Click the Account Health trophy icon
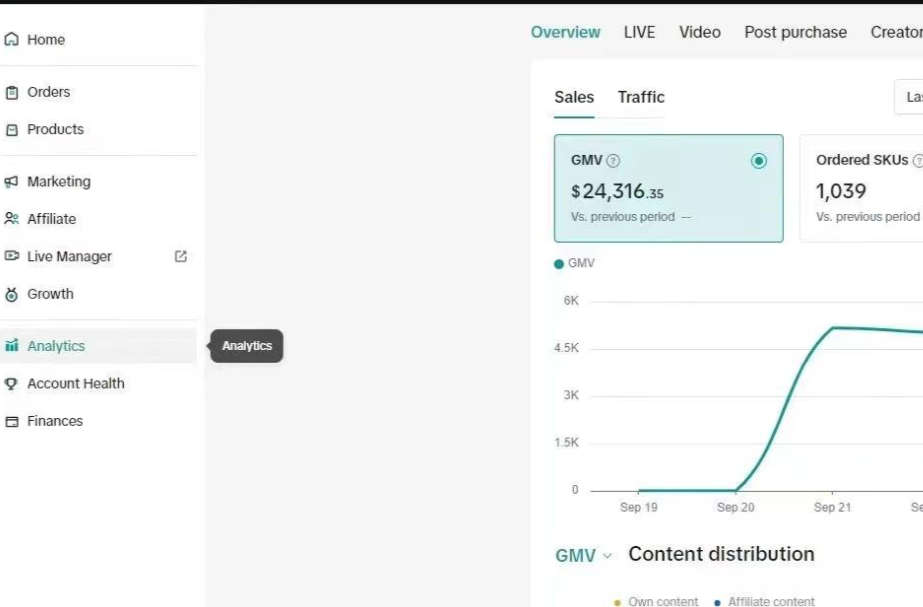923x607 pixels. coord(12,384)
